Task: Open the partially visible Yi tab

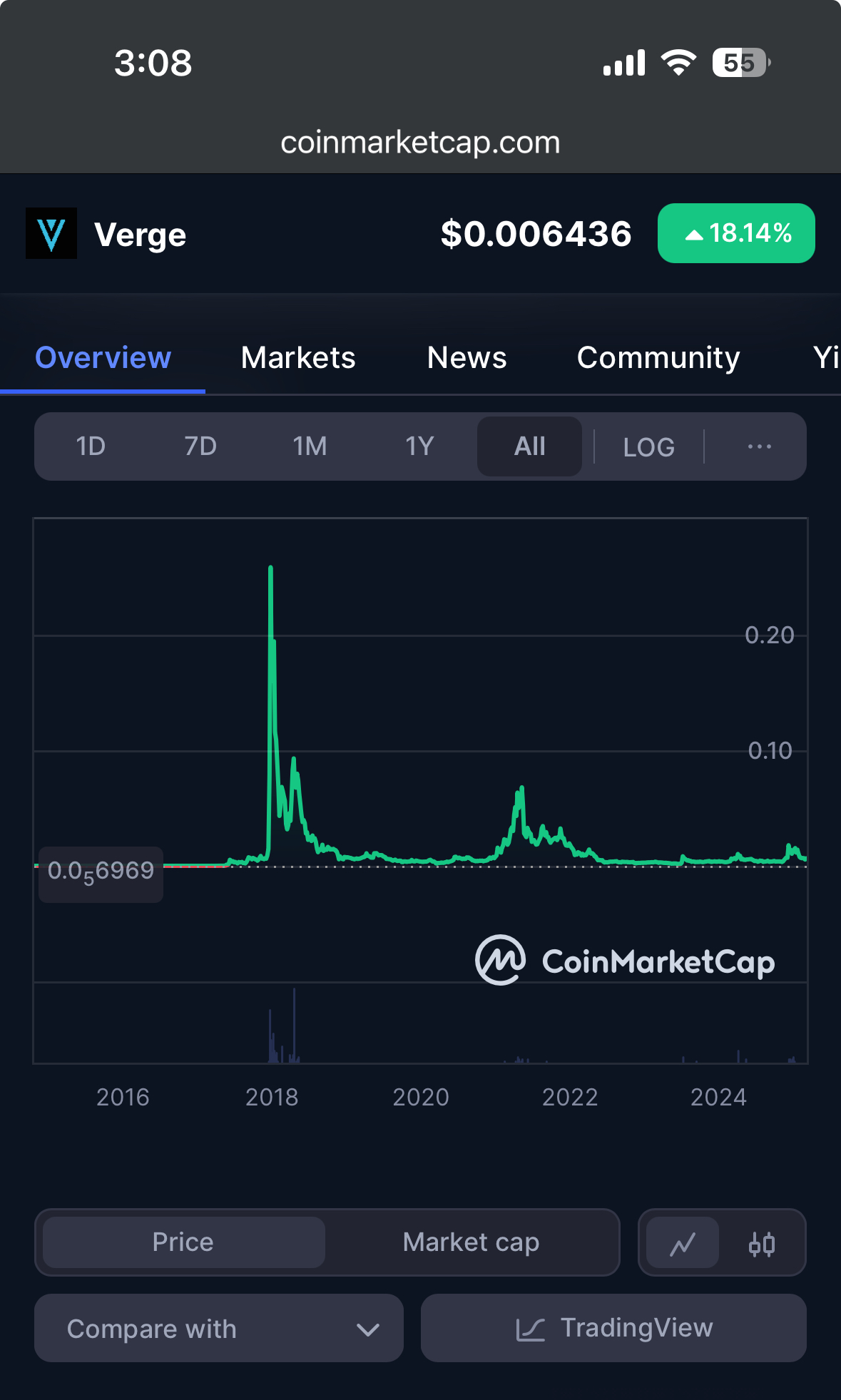Action: click(827, 357)
